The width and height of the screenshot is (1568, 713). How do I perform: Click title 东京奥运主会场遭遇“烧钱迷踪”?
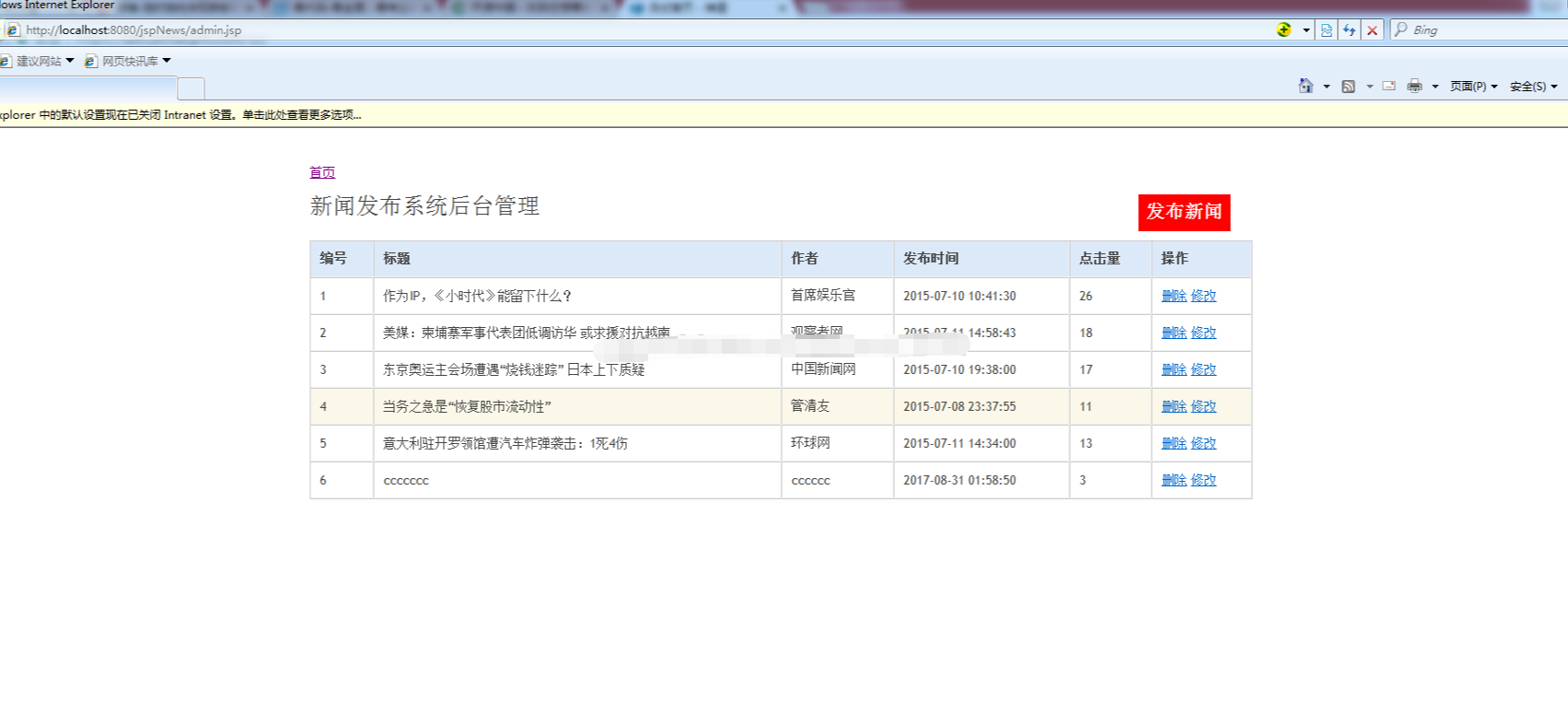pos(514,369)
